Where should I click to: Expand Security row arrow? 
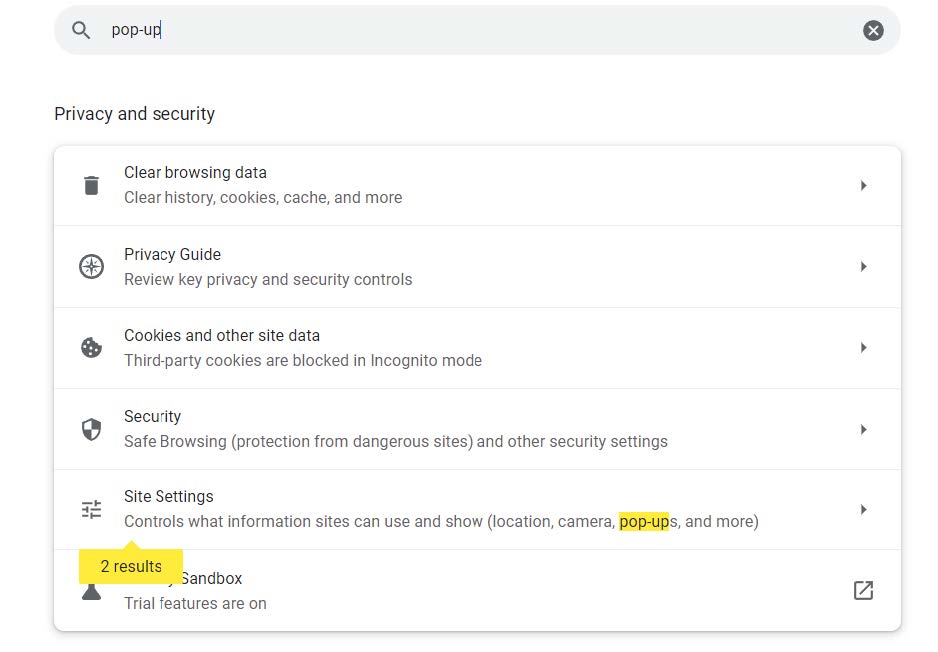tap(863, 429)
